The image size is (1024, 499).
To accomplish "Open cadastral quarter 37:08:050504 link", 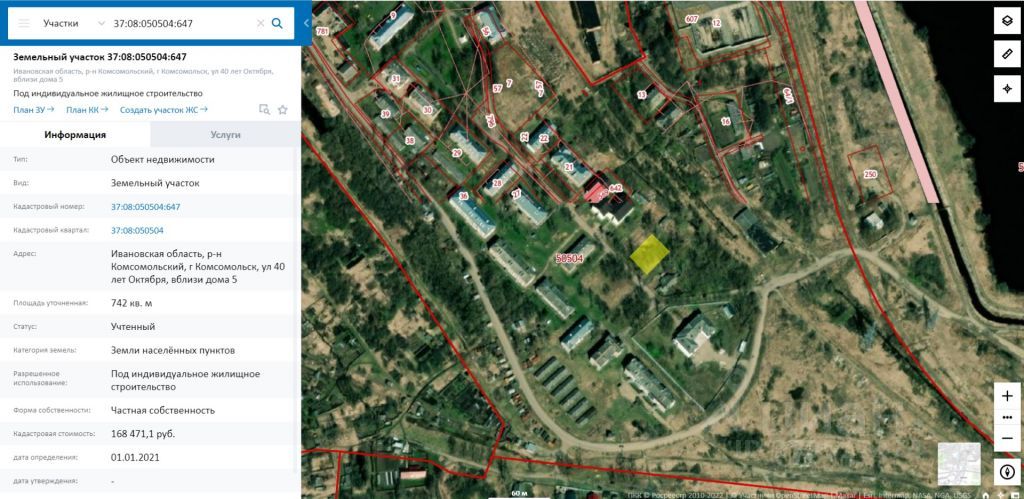I will pos(137,231).
